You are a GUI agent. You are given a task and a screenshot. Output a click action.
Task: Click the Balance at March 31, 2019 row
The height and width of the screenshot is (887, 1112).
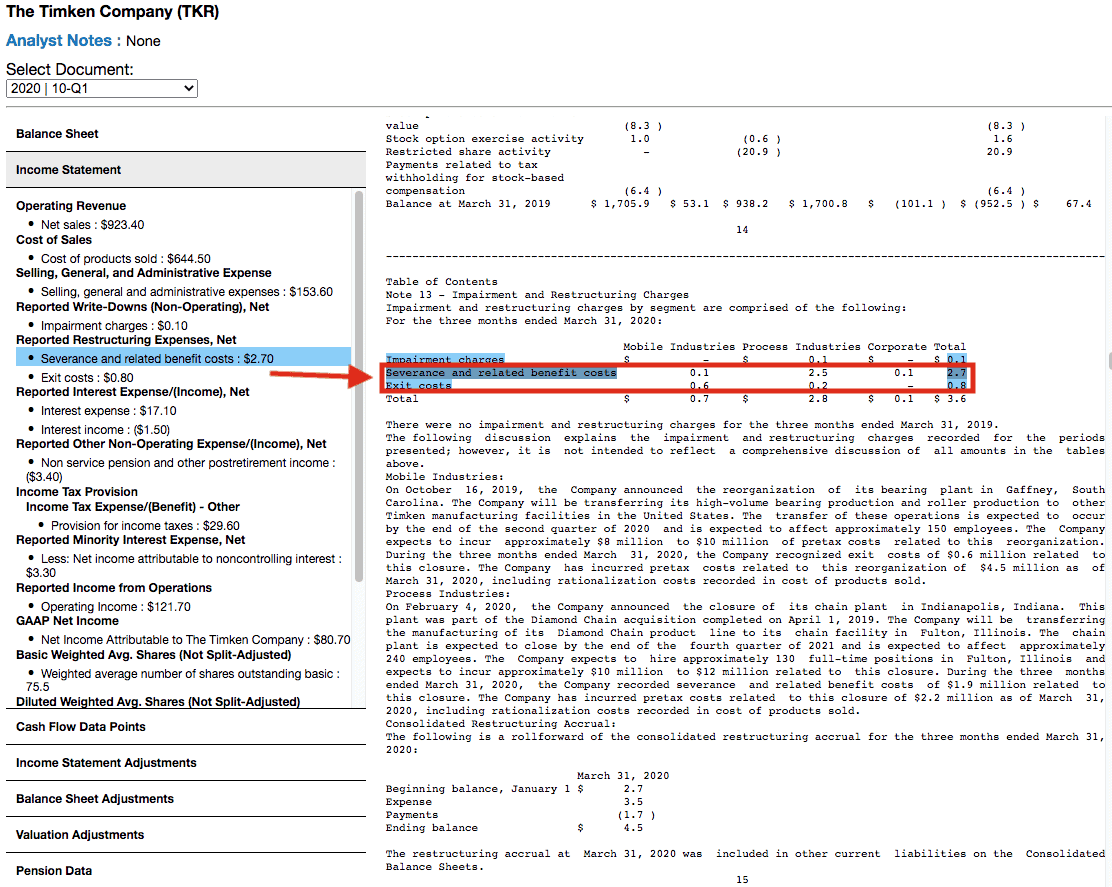click(738, 204)
